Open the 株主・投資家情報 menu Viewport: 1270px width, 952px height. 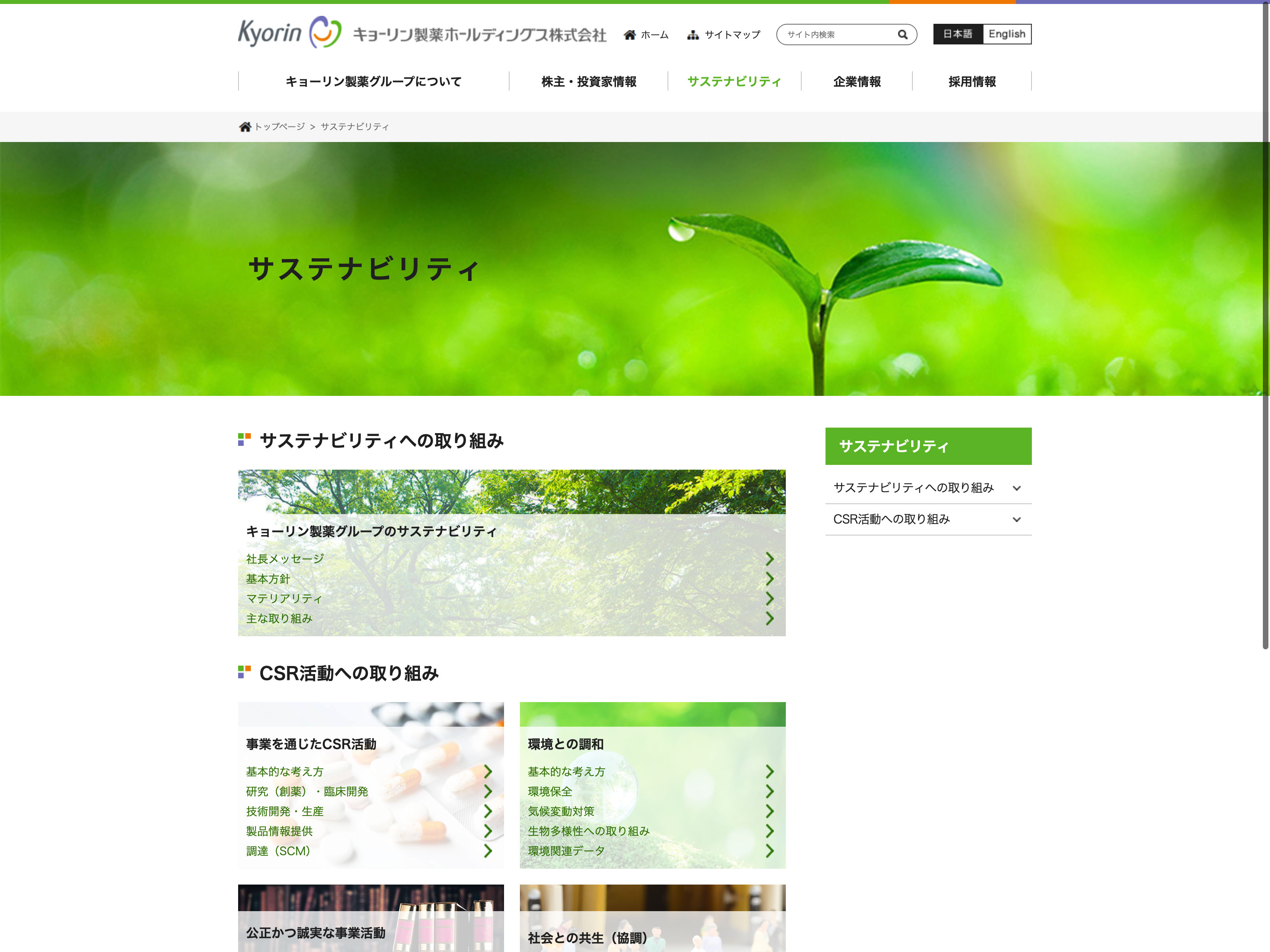(x=589, y=81)
